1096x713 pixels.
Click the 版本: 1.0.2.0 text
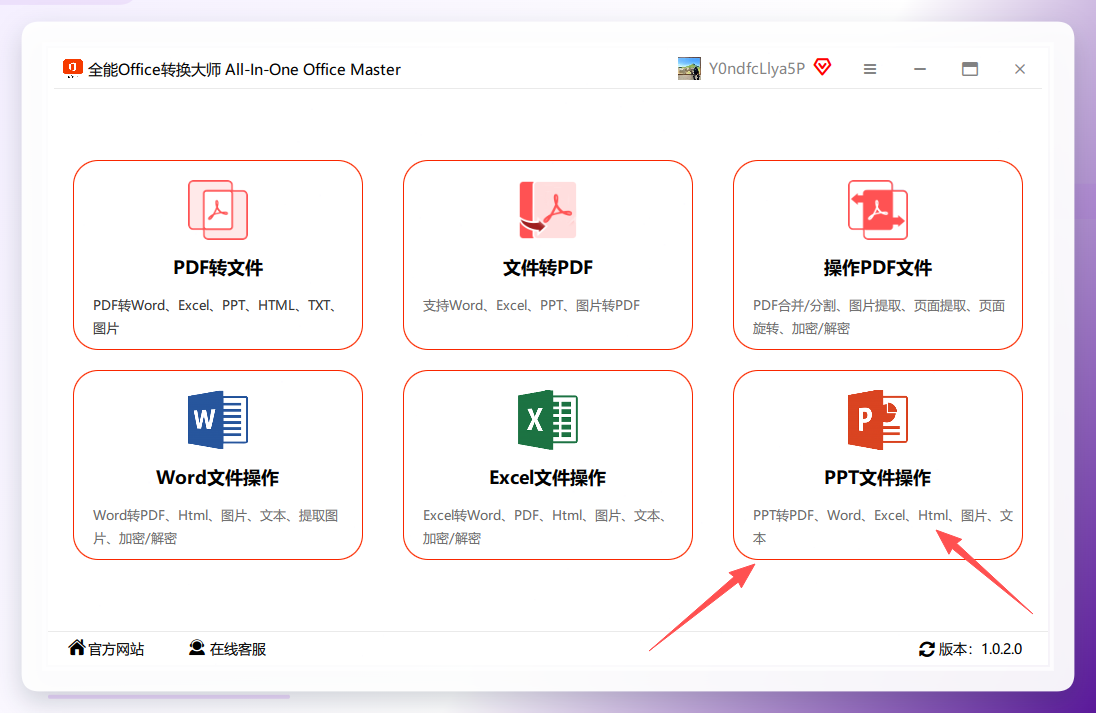[x=980, y=649]
